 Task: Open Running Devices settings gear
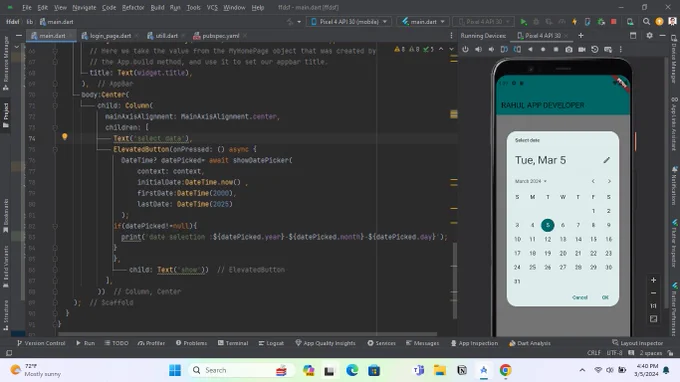[649, 36]
